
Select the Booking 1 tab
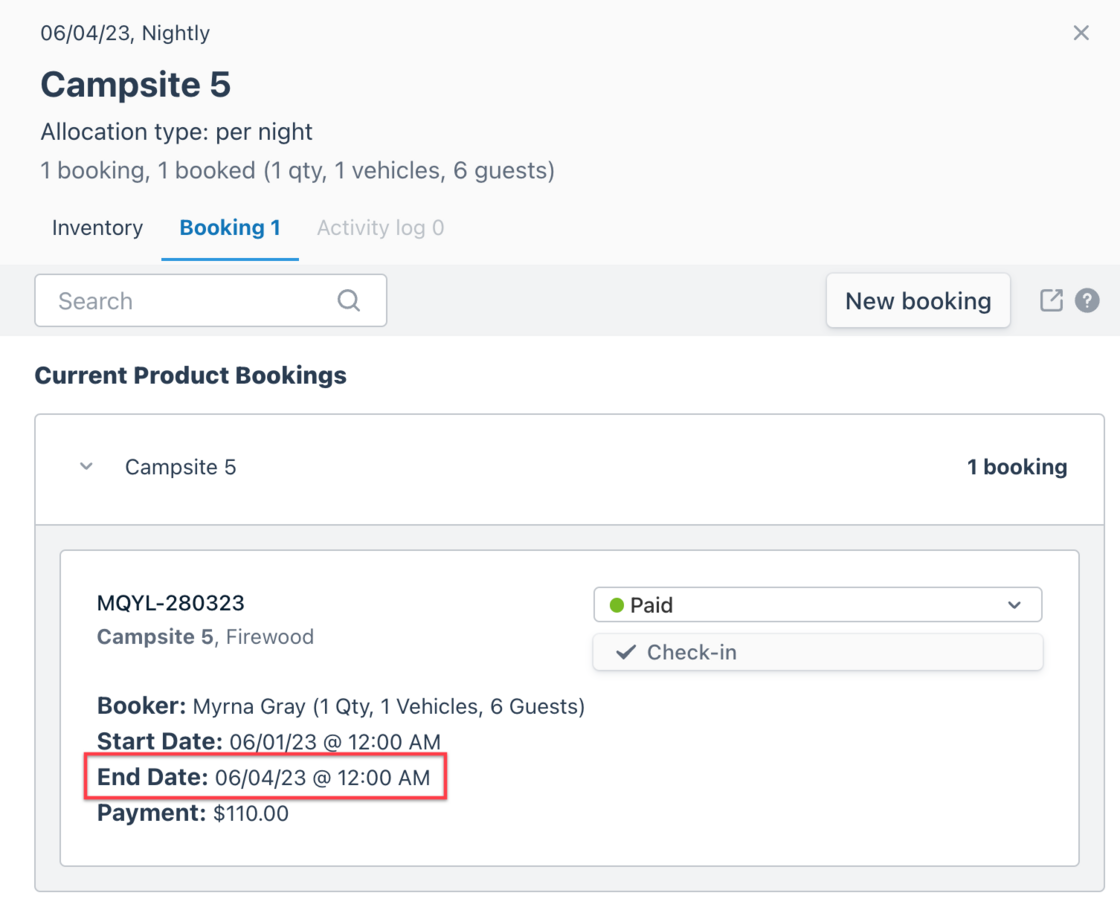coord(230,228)
